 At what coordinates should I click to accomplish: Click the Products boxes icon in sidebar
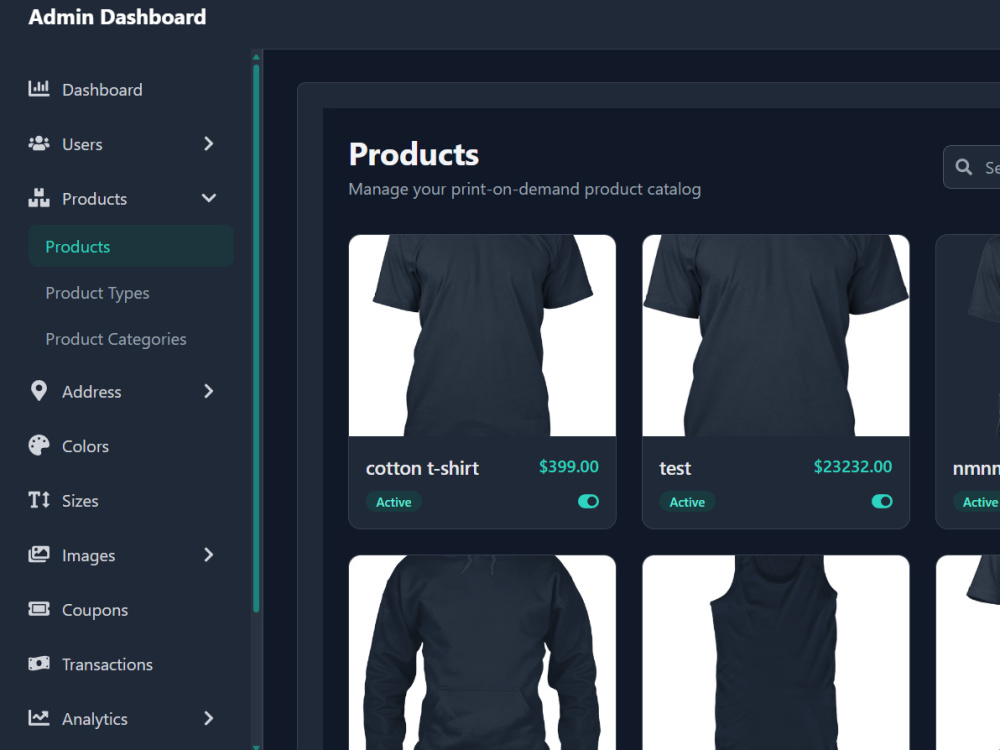39,198
